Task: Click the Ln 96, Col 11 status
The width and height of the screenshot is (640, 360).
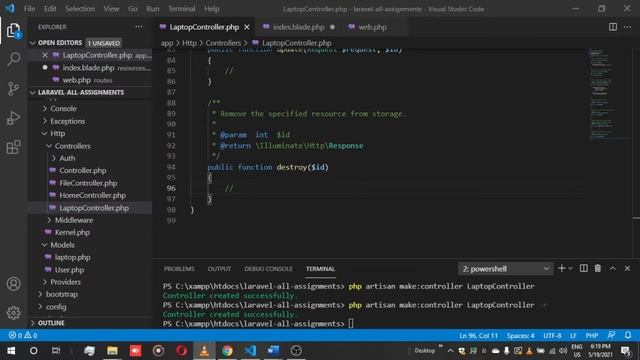Action: (x=478, y=336)
